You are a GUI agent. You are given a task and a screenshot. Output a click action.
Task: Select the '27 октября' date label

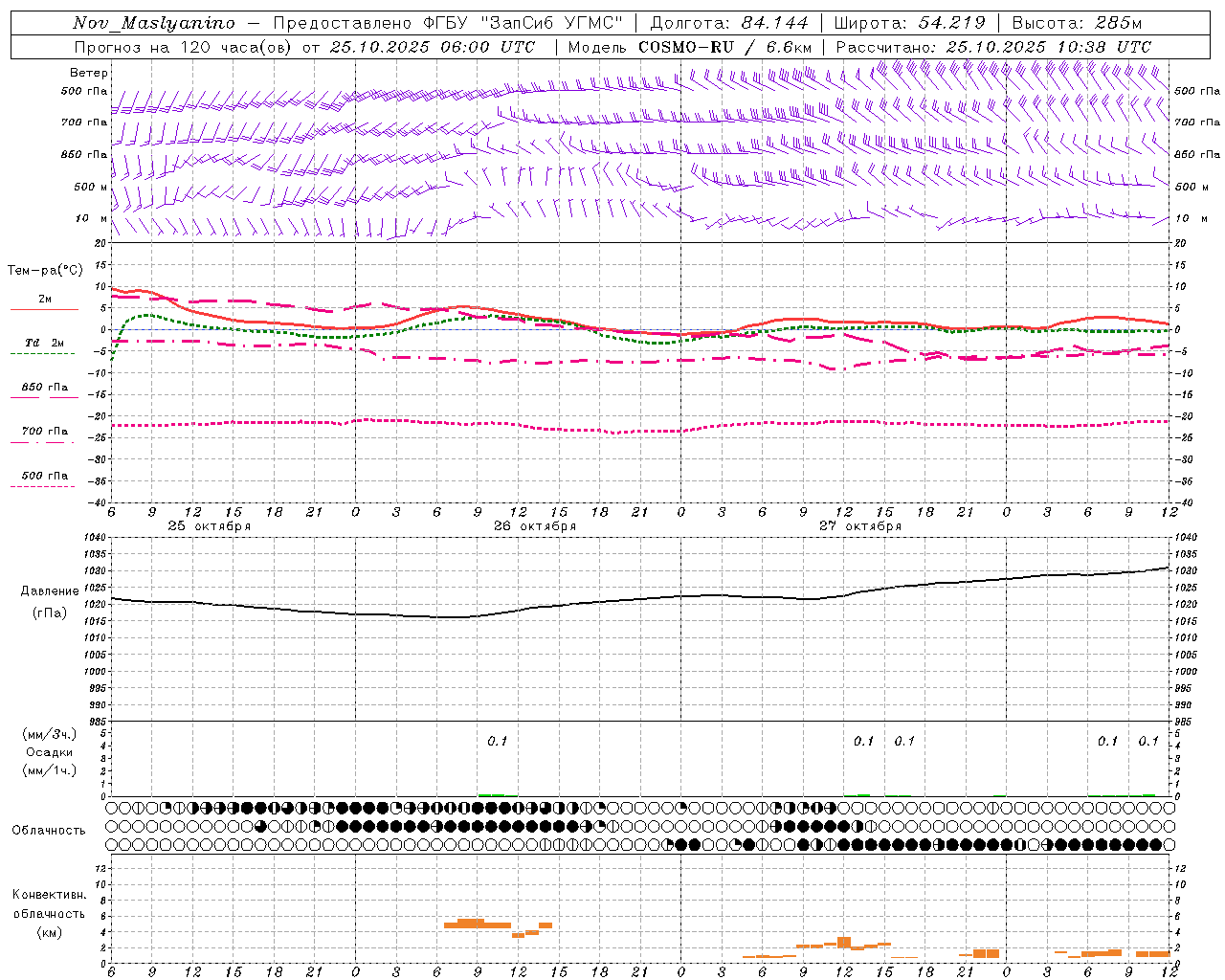tap(860, 526)
